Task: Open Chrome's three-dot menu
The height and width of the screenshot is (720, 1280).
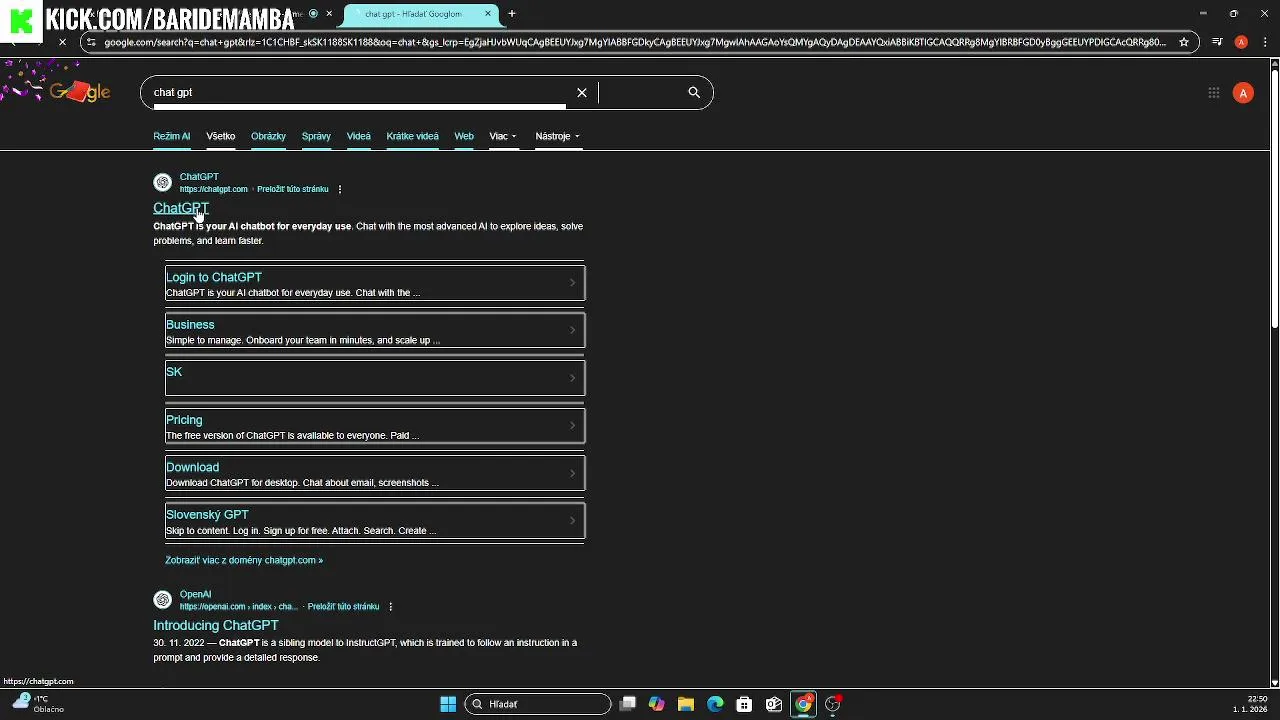Action: pos(1264,42)
